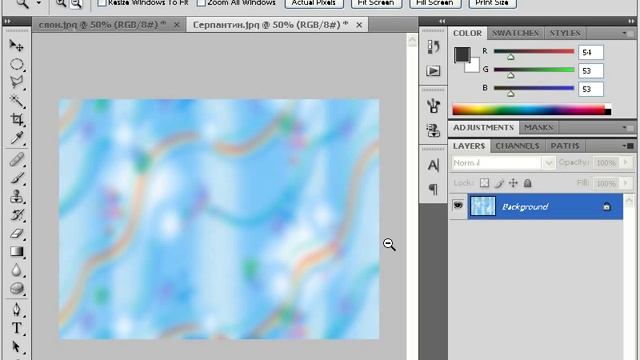Select the Blur tool
Viewport: 640px width, 360px height.
16,270
